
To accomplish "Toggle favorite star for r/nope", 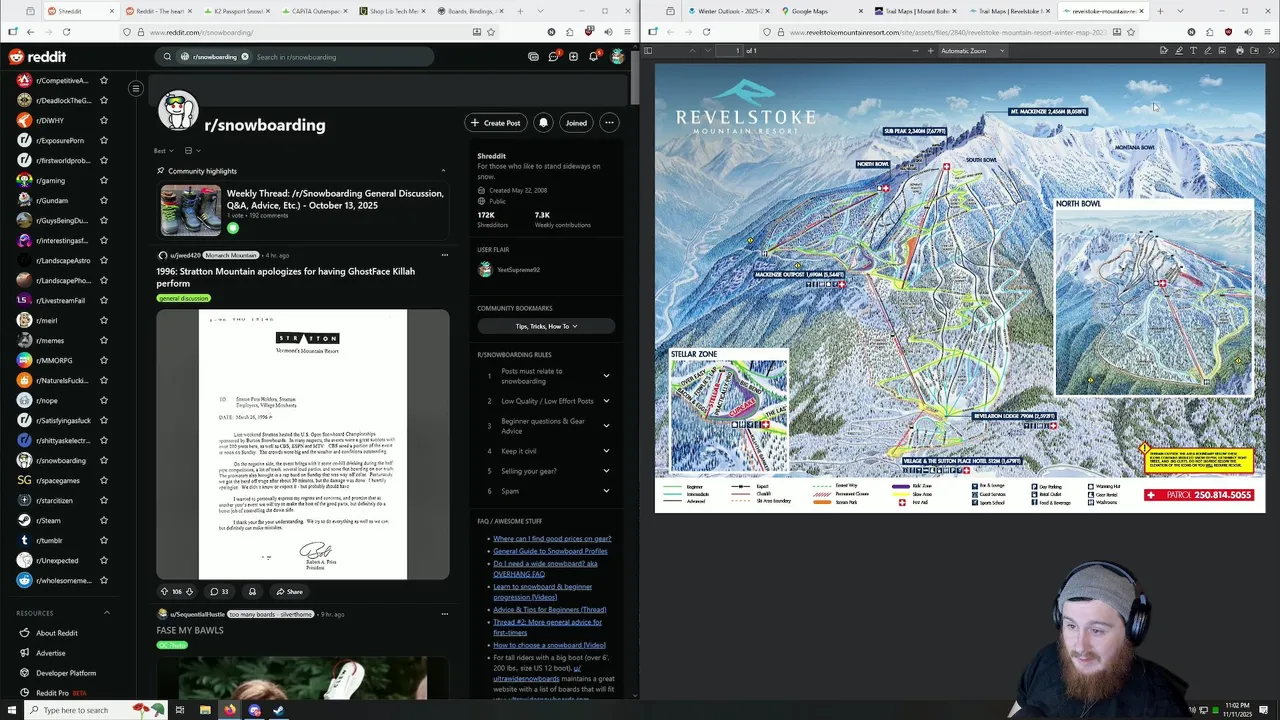I will click(x=103, y=400).
